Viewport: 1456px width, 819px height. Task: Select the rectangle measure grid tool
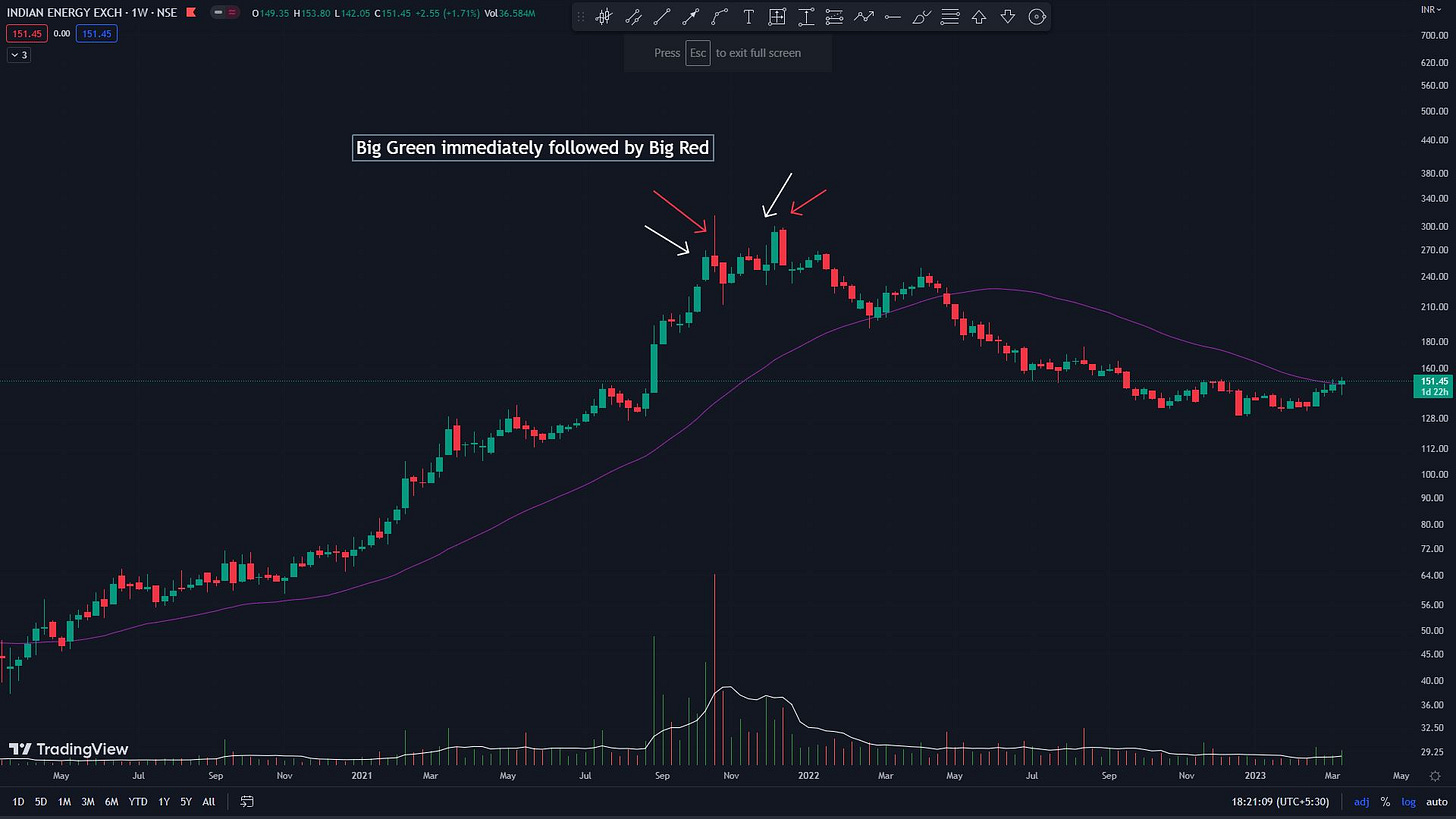pyautogui.click(x=777, y=17)
